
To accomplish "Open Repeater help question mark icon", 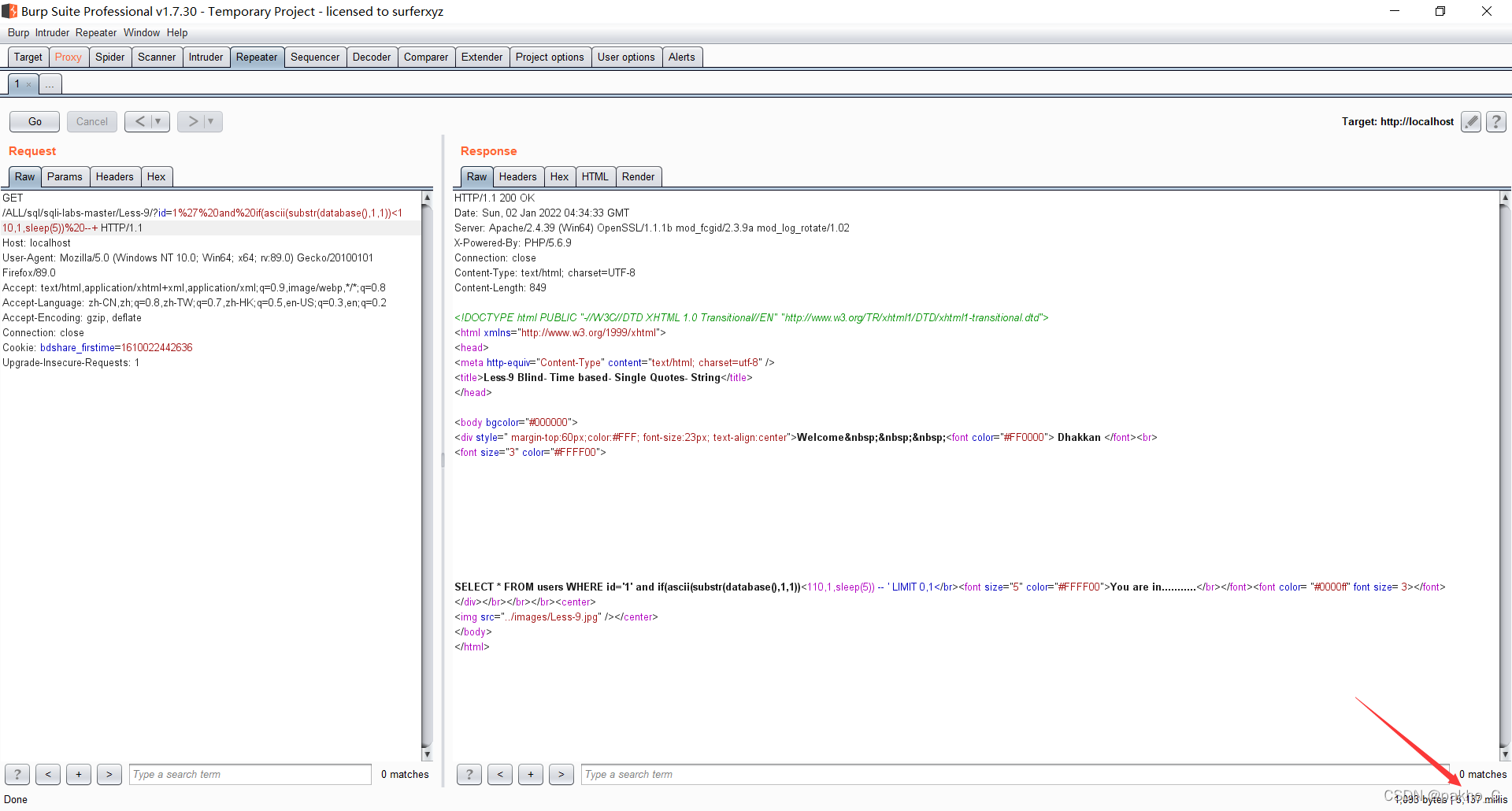I will click(1496, 121).
